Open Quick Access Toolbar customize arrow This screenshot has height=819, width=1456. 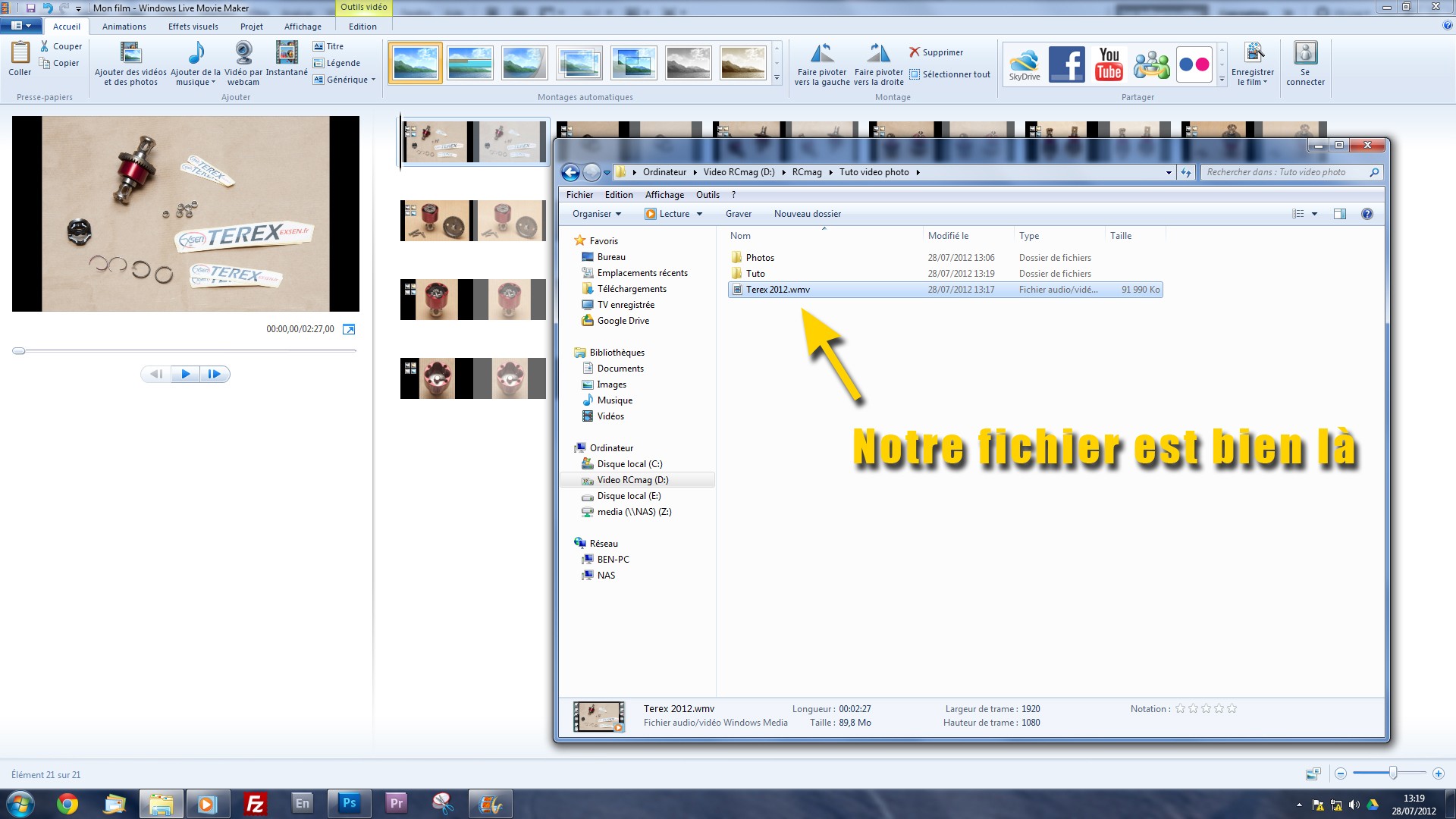pyautogui.click(x=78, y=8)
